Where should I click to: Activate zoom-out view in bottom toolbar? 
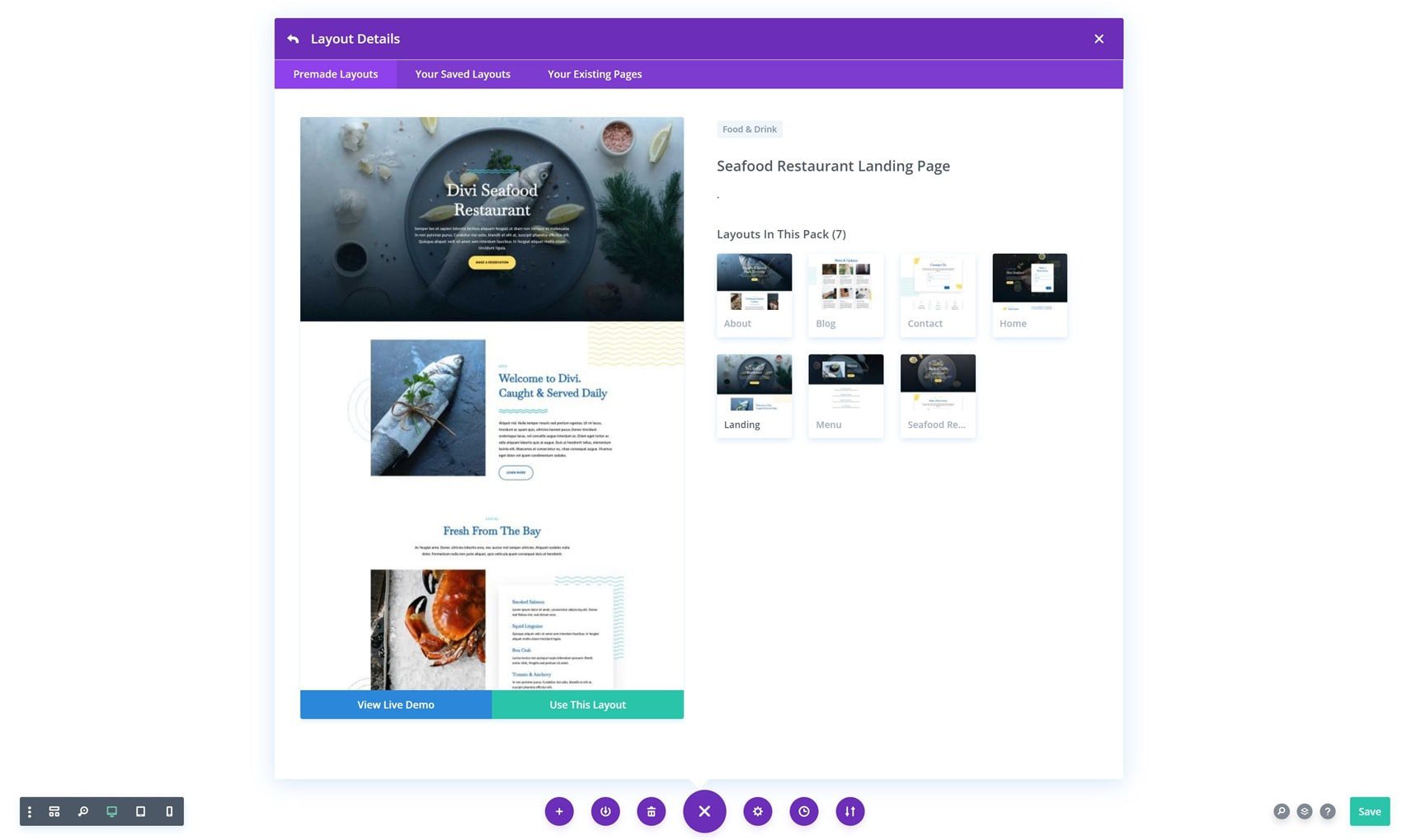point(83,812)
